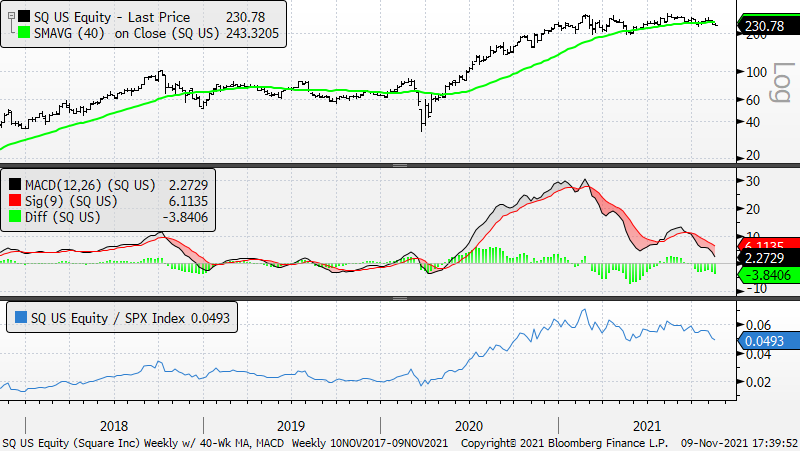This screenshot has height=451, width=800.
Task: Click the blue 0.0493 ratio axis flag
Action: point(768,341)
